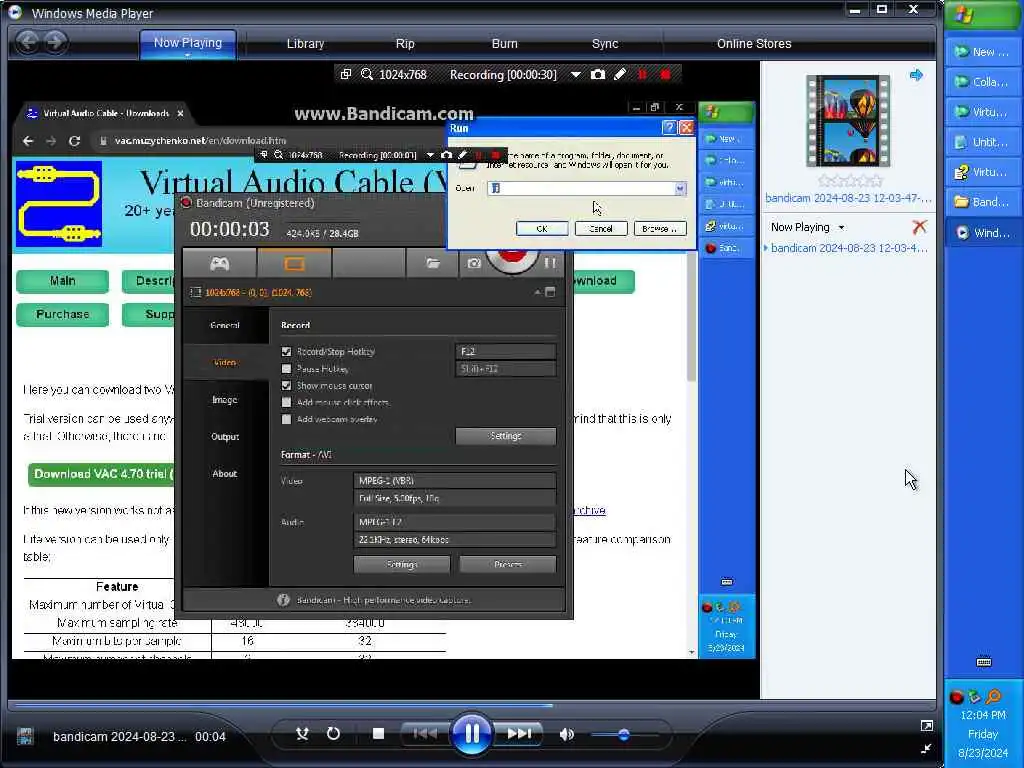Click the pencil icon on the 00:00:30 recording bar

(x=620, y=74)
